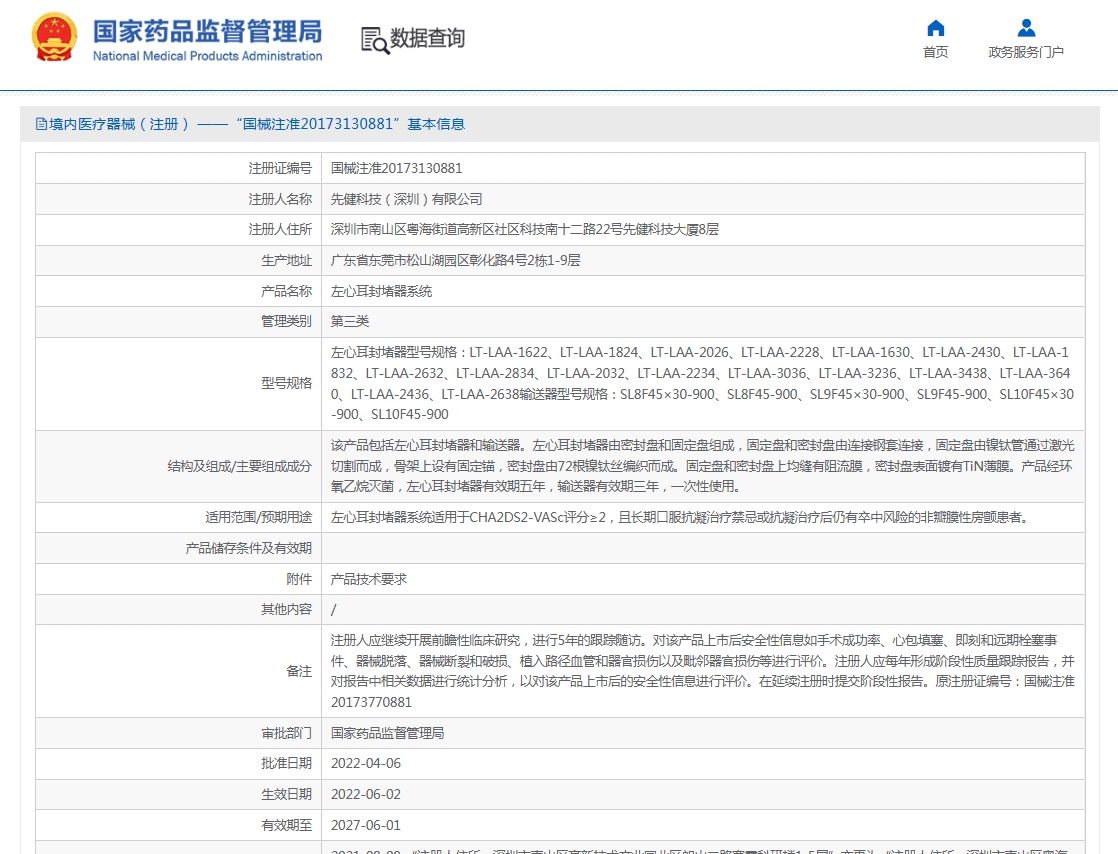Click the 首页 link text

click(935, 52)
